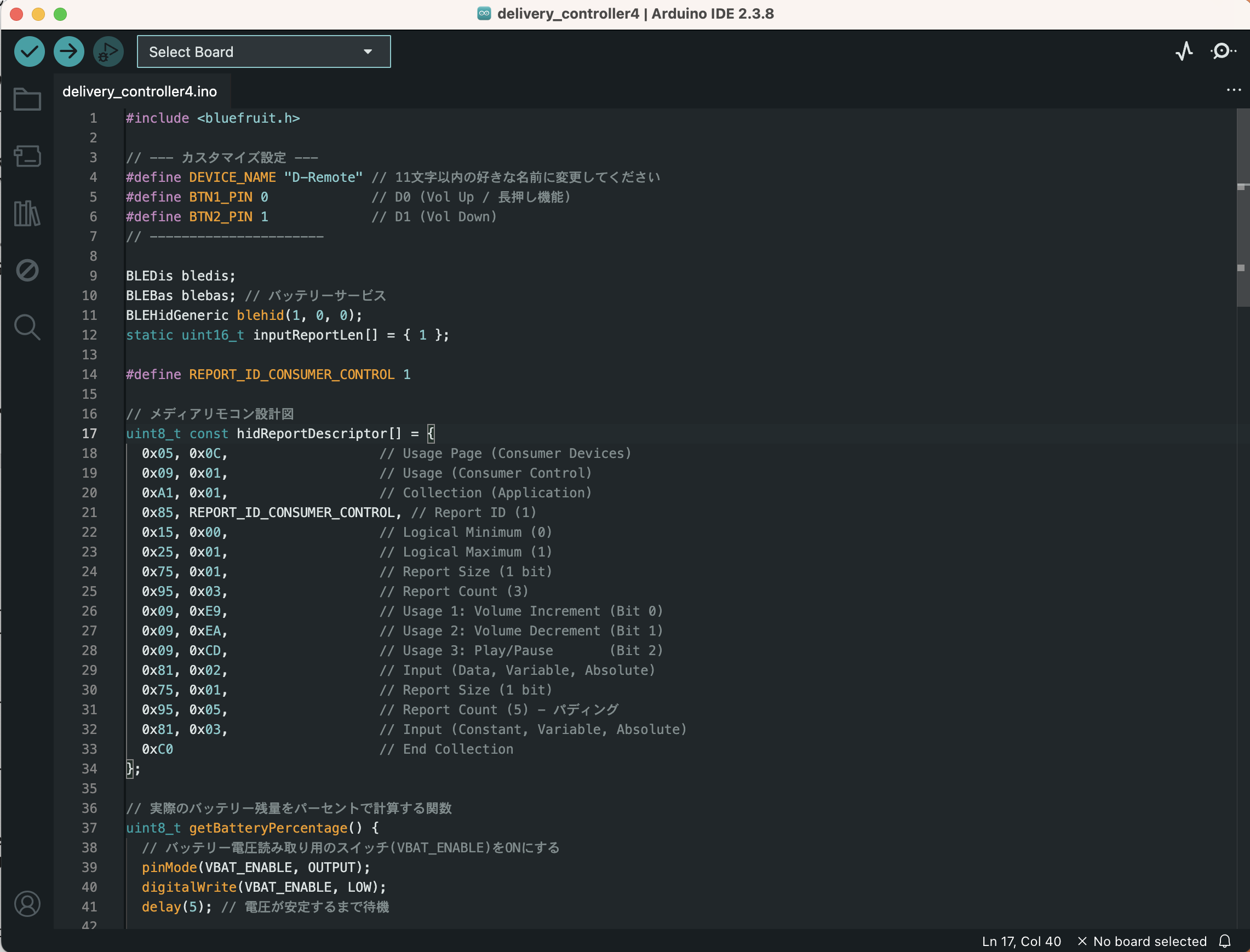Image resolution: width=1250 pixels, height=952 pixels.
Task: Open the Sketchbook folder sidebar icon
Action: click(27, 99)
